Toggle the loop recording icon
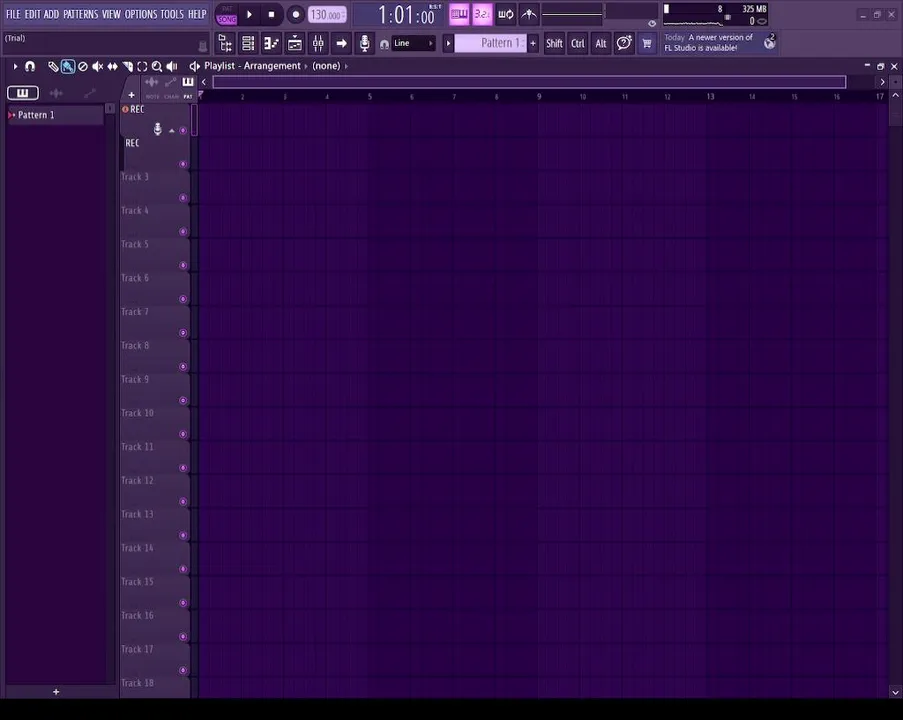This screenshot has width=903, height=720. [x=506, y=14]
